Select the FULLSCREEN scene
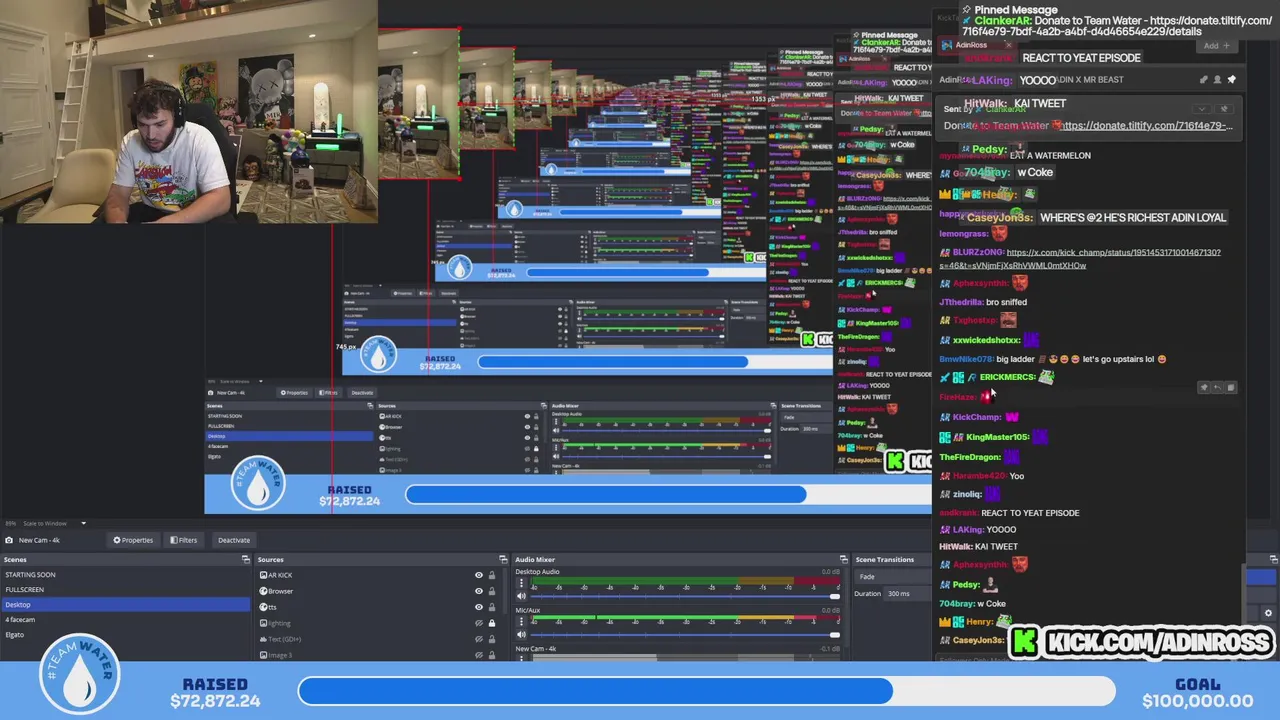 pos(125,590)
